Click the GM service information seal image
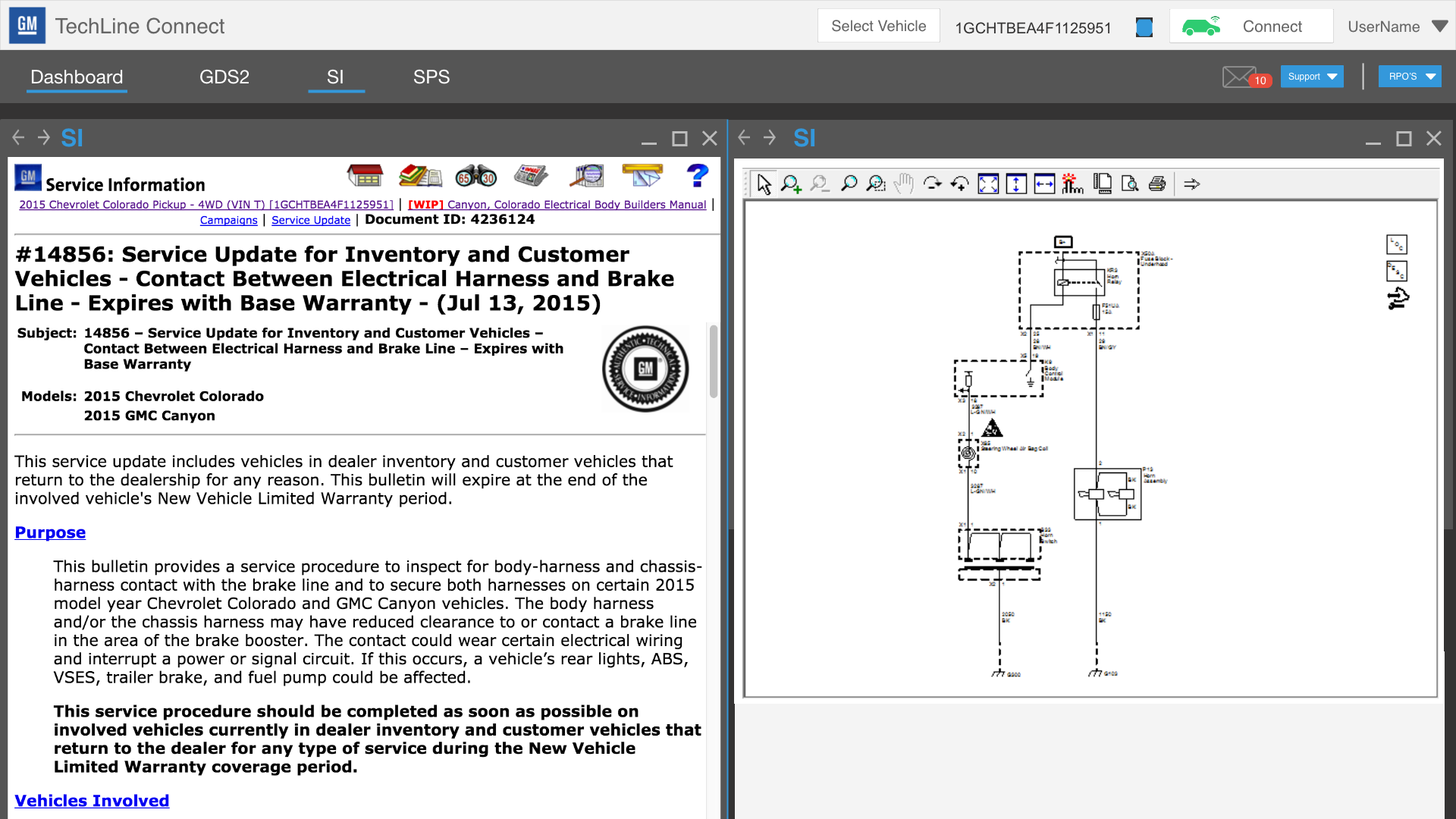This screenshot has height=819, width=1456. [x=645, y=369]
